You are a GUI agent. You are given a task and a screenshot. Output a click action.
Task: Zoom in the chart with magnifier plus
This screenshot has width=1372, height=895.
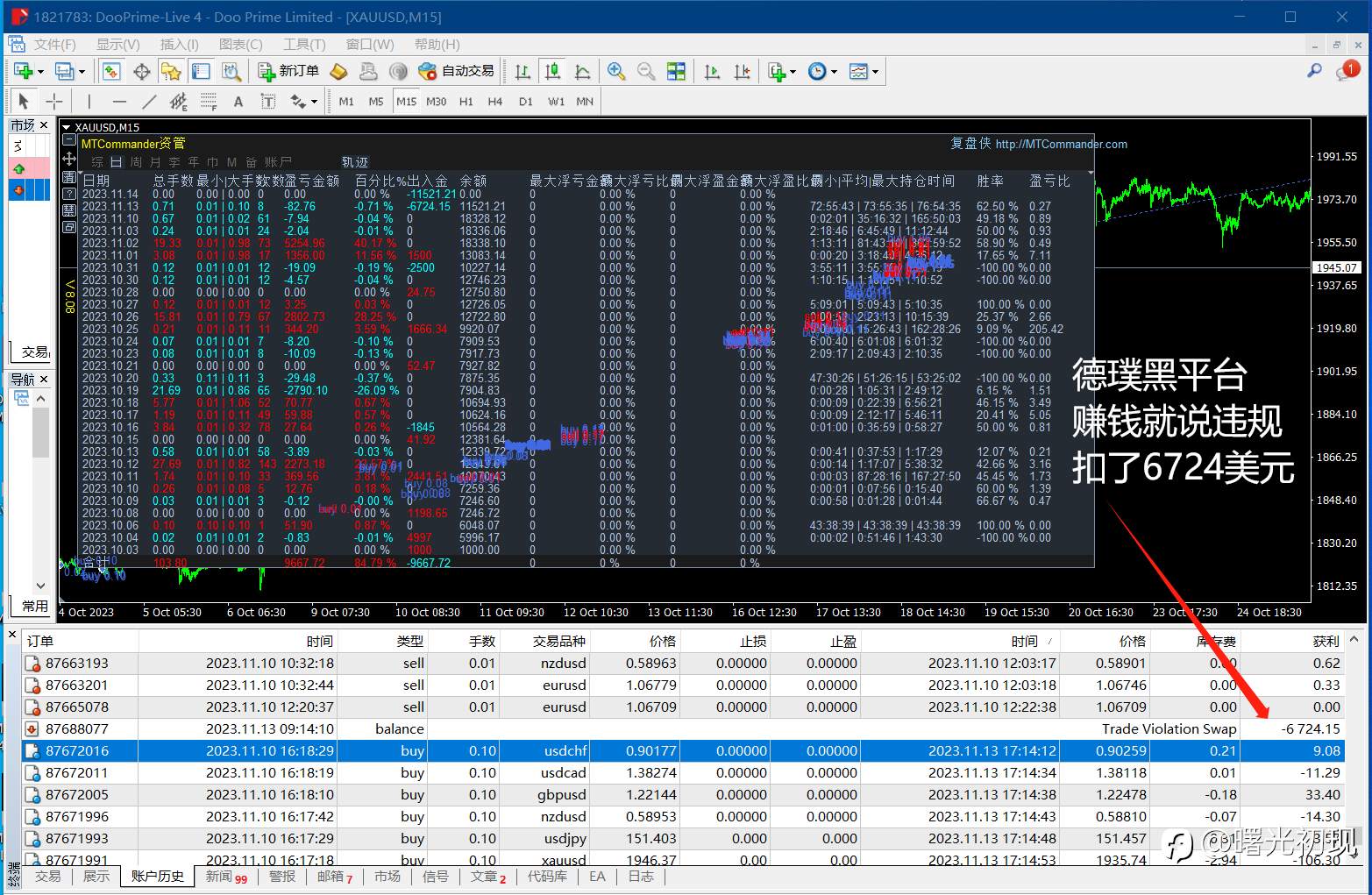click(616, 71)
